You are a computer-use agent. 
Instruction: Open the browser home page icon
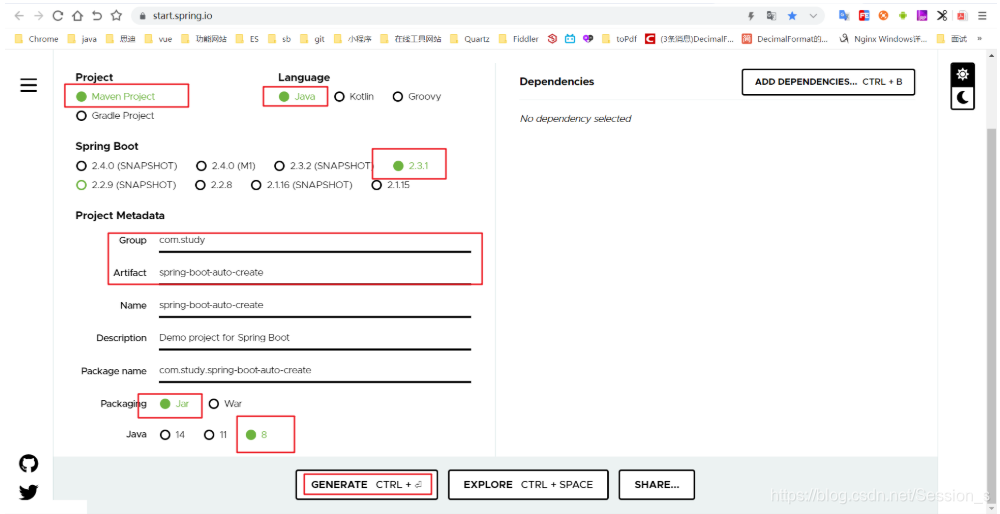pos(77,15)
